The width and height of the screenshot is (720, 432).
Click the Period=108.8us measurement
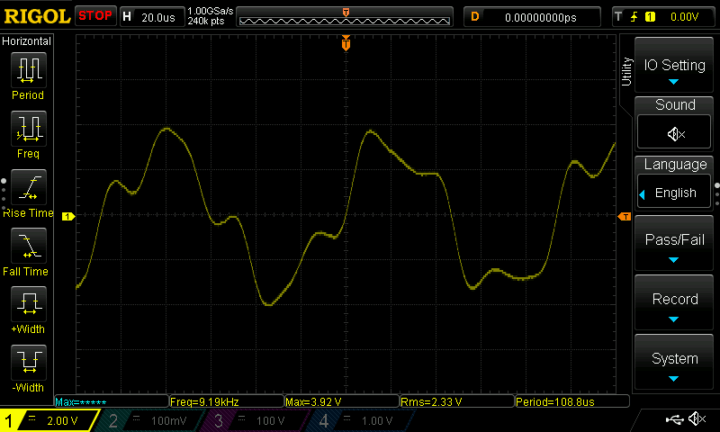572,402
